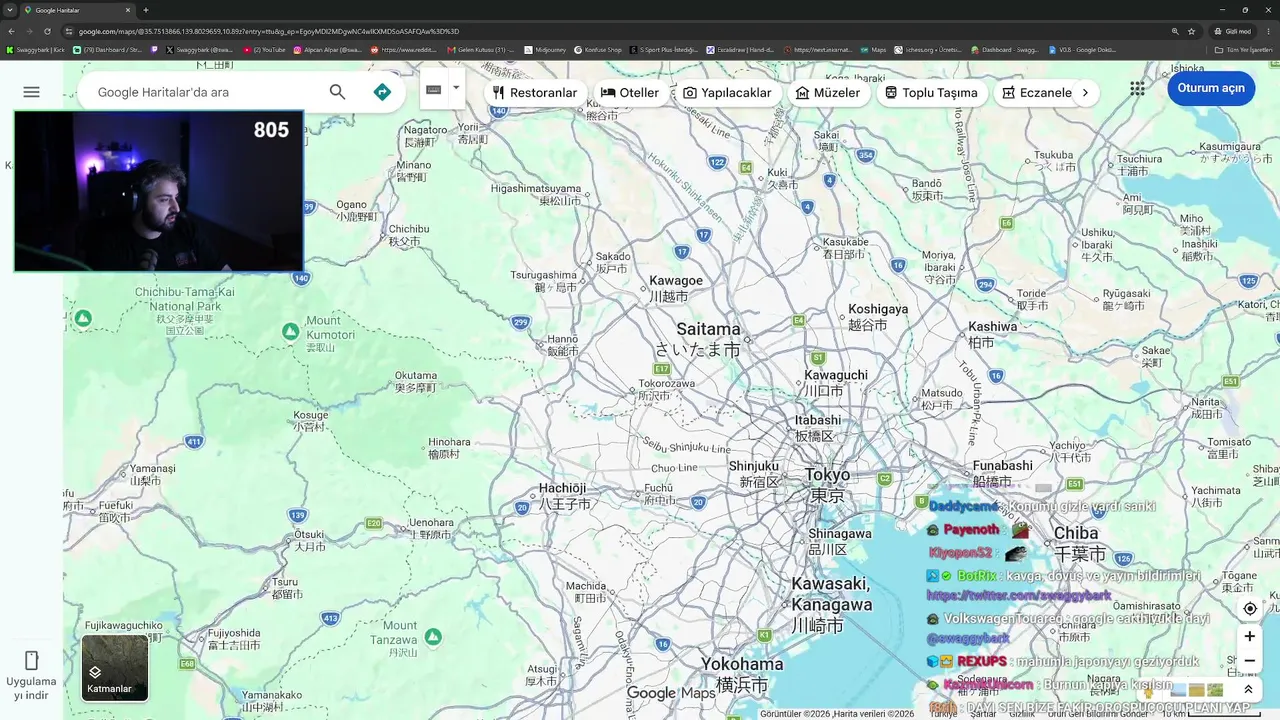Open directions with the blue arrow icon
The height and width of the screenshot is (720, 1280).
coord(382,92)
